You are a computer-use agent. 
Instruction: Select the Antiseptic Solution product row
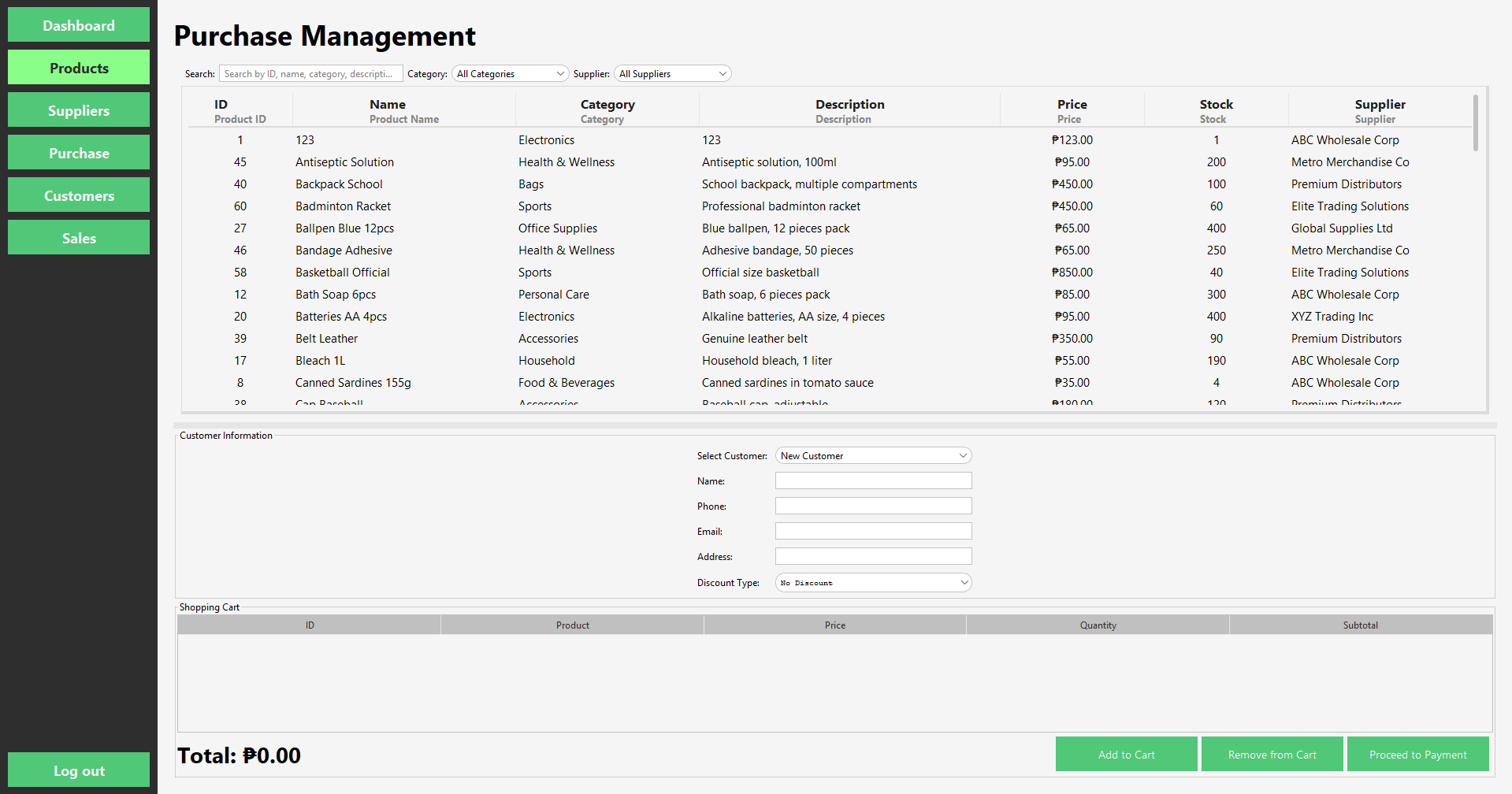552,161
